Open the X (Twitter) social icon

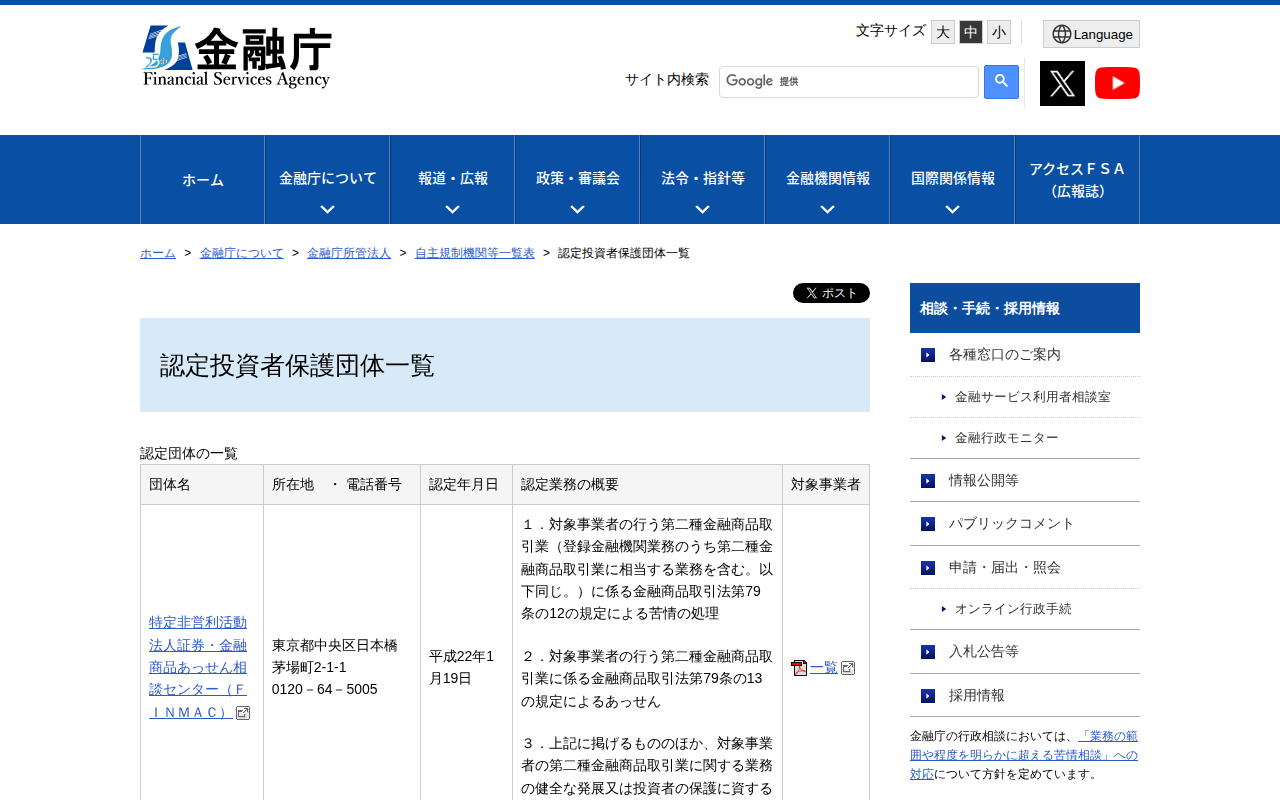(1062, 83)
